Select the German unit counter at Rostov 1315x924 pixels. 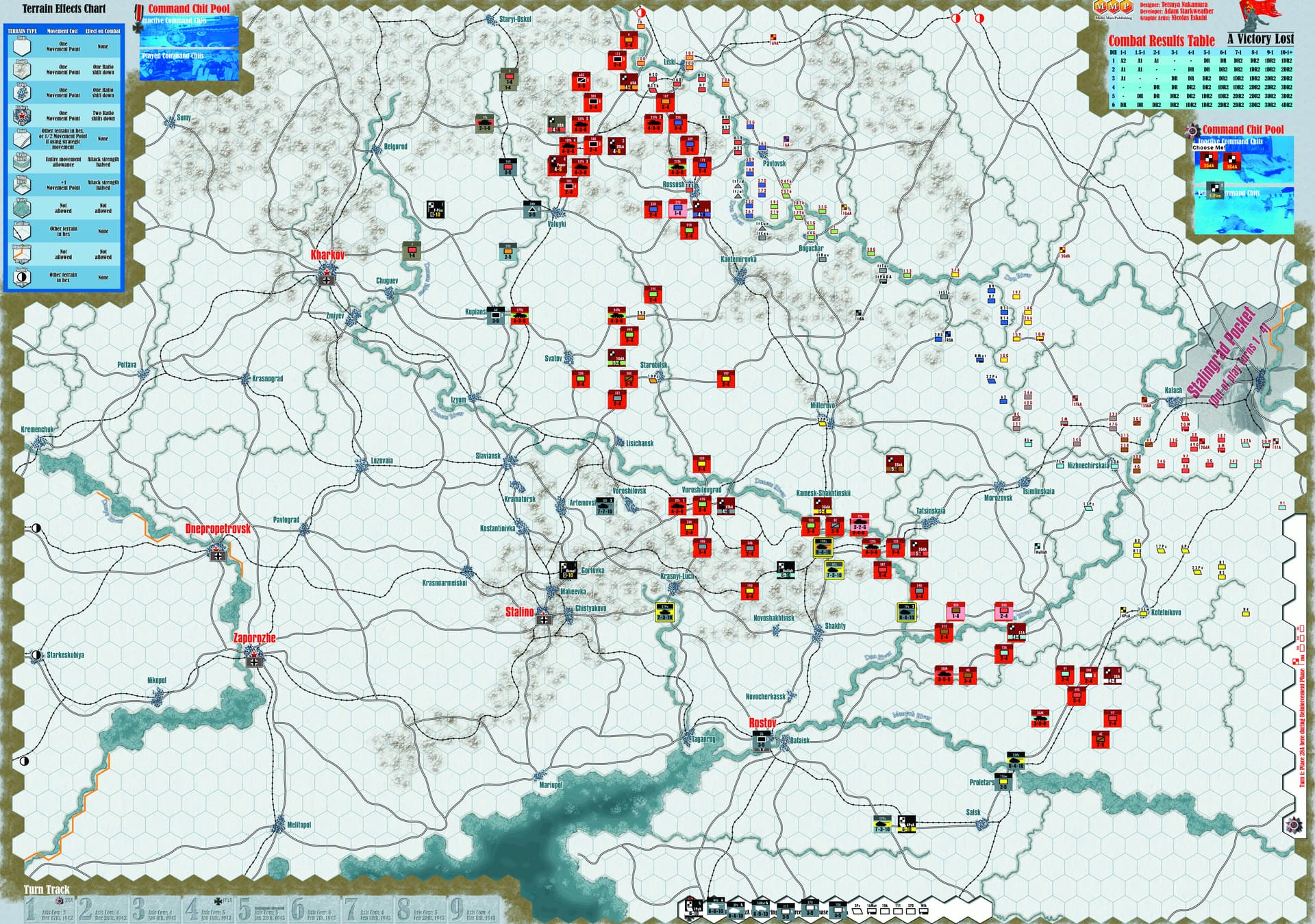pyautogui.click(x=762, y=740)
